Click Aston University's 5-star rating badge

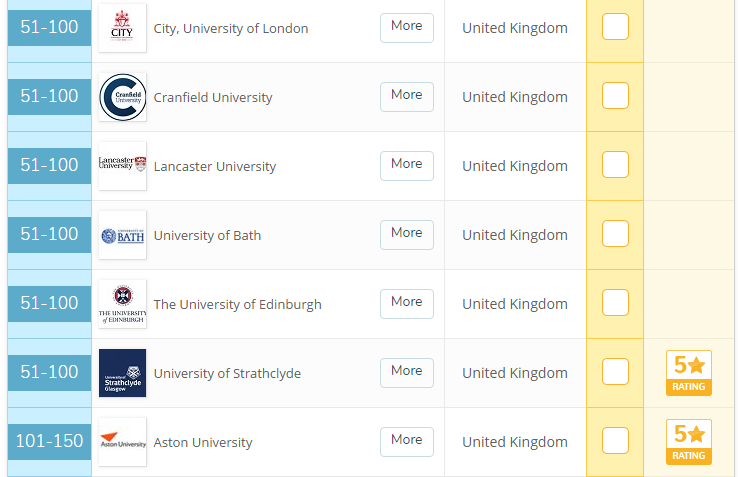point(688,442)
